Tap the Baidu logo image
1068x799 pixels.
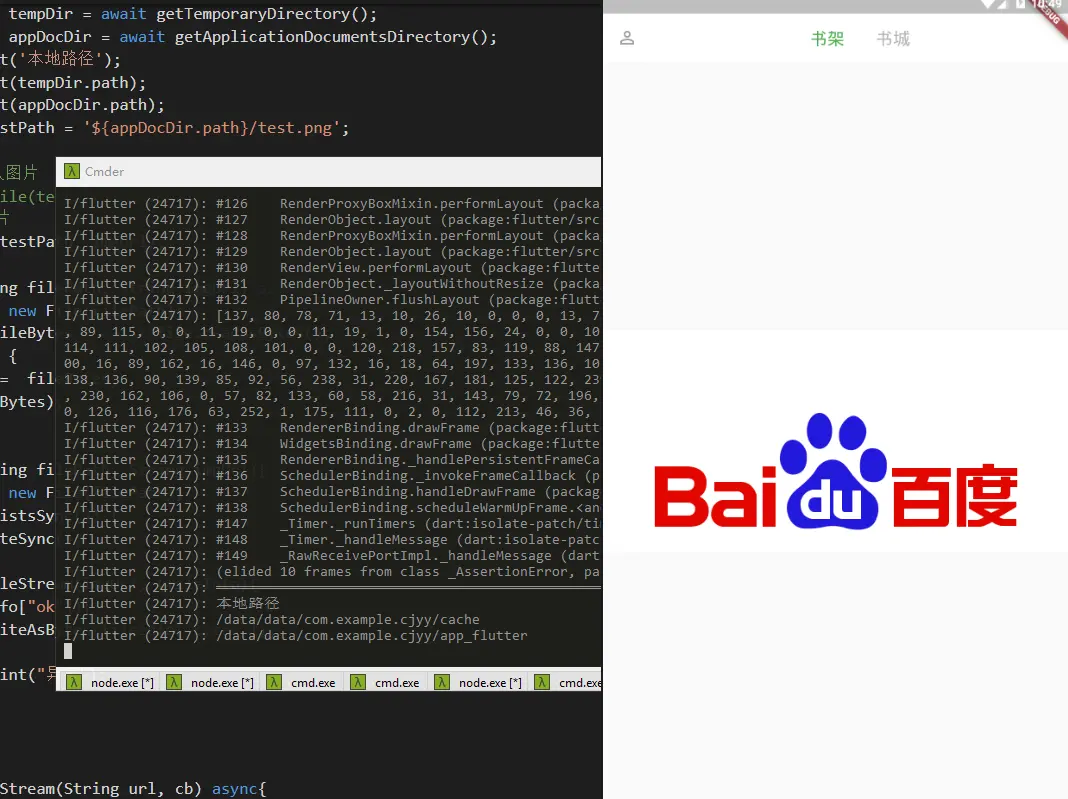835,471
